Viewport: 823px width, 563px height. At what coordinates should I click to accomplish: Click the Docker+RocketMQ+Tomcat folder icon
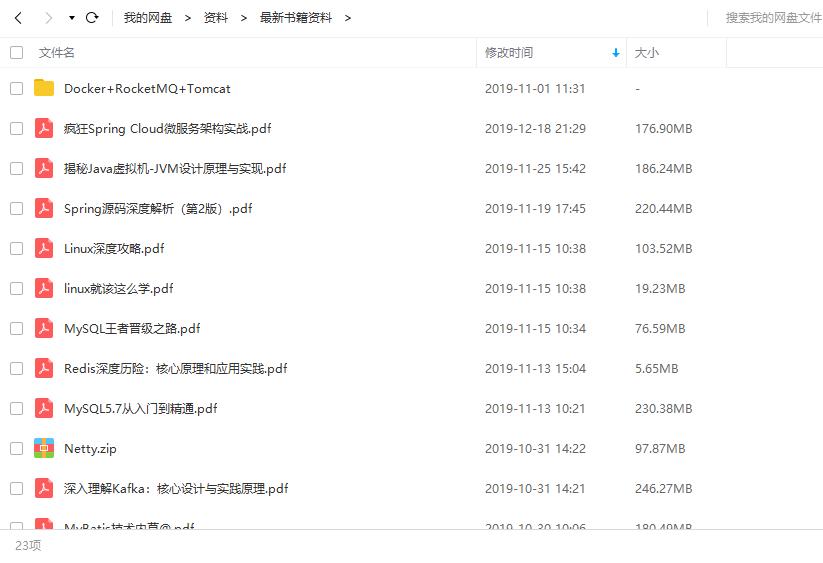(x=44, y=88)
